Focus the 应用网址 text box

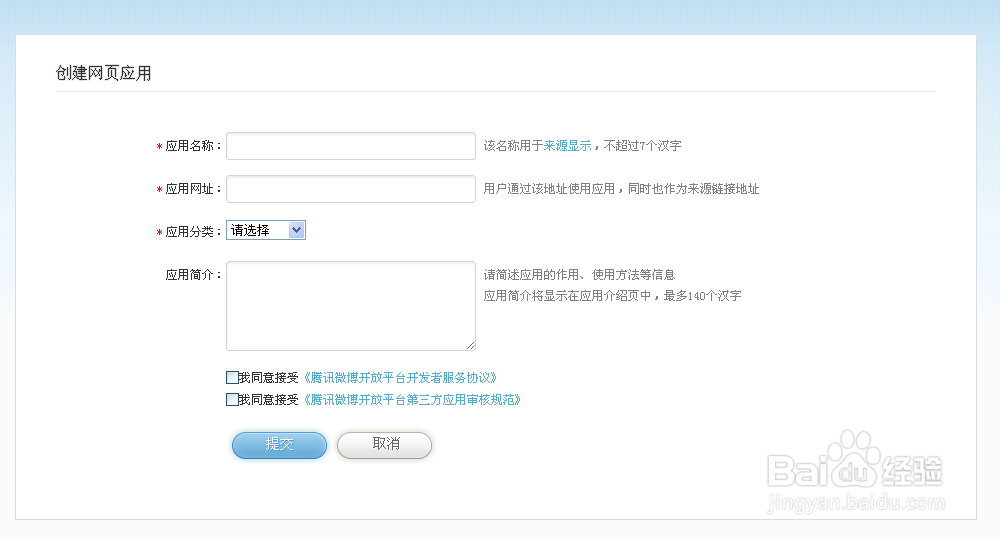click(351, 189)
